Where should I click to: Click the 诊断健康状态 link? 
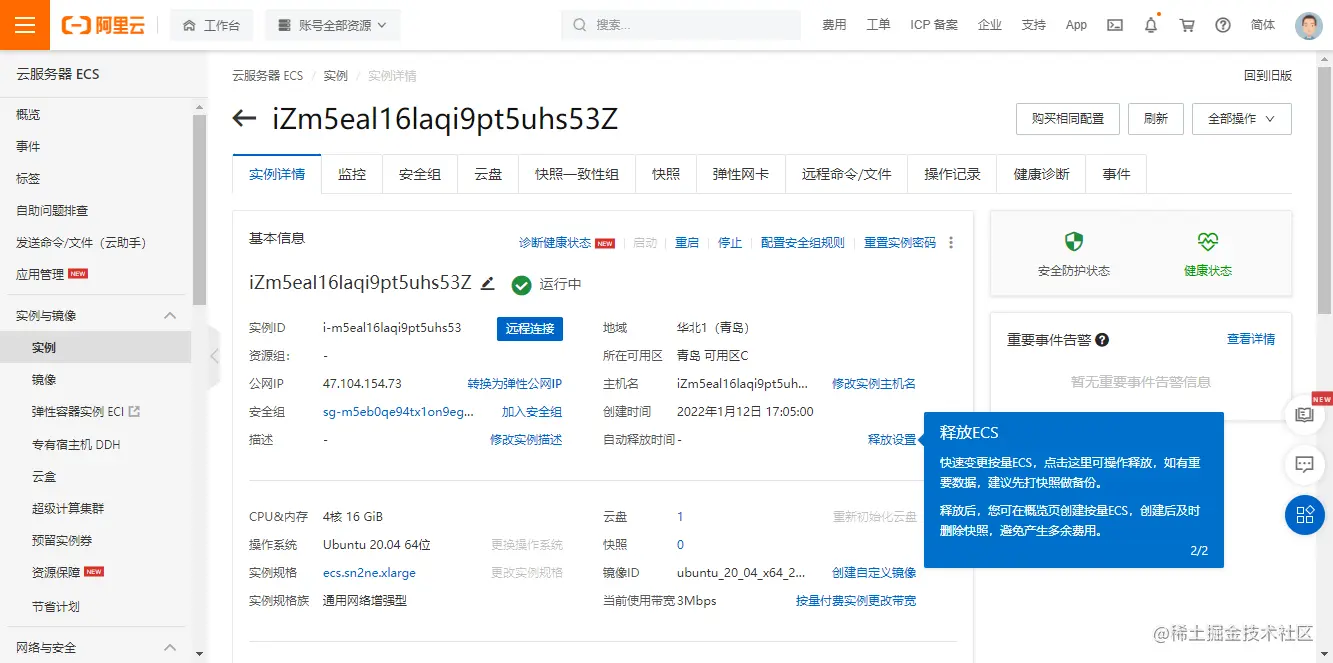tap(555, 243)
